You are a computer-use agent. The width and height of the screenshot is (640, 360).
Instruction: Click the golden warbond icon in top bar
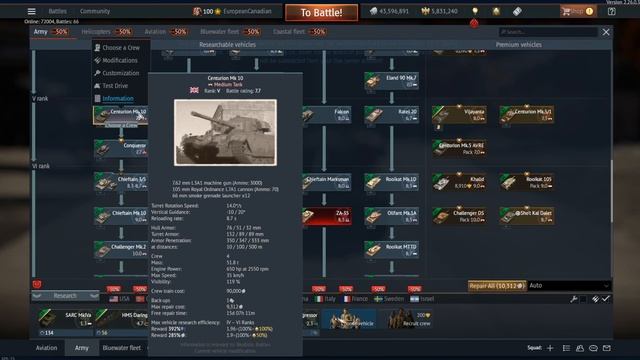pyautogui.click(x=496, y=11)
